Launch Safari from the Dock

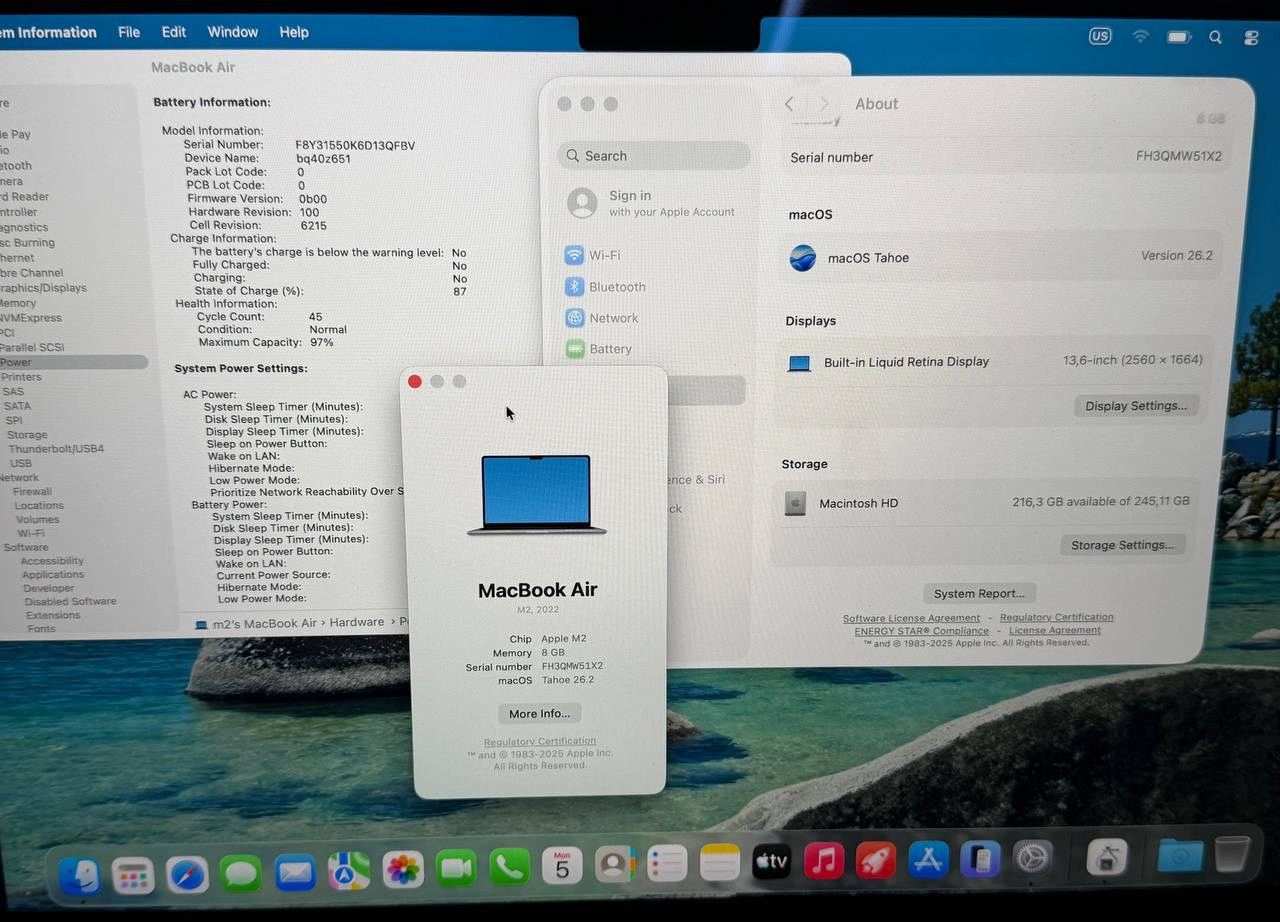(187, 875)
